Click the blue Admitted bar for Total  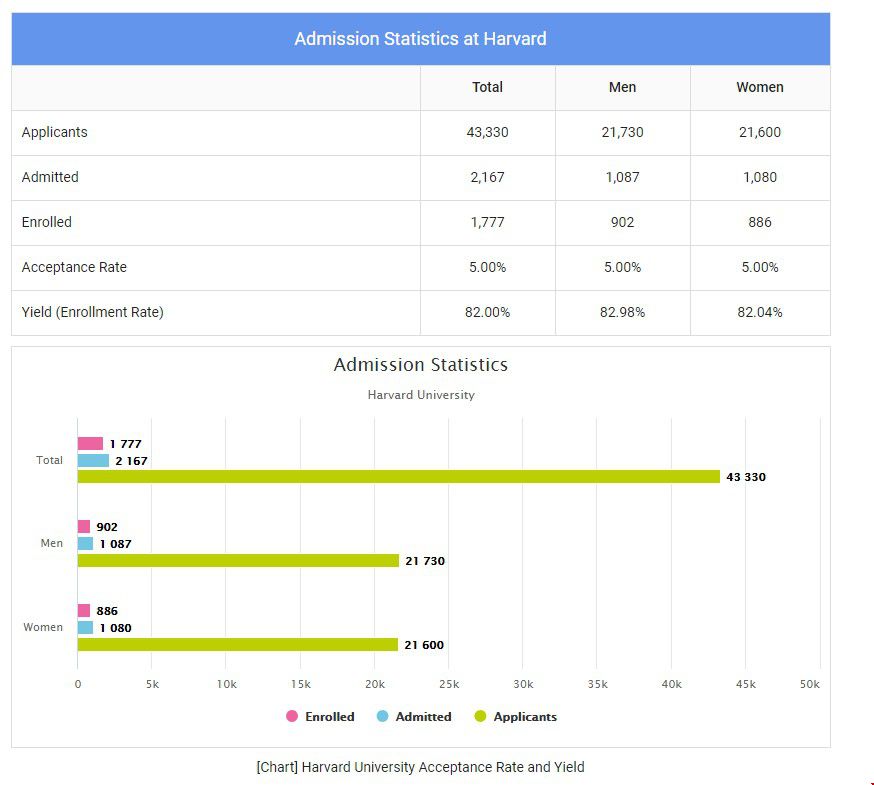coord(93,461)
